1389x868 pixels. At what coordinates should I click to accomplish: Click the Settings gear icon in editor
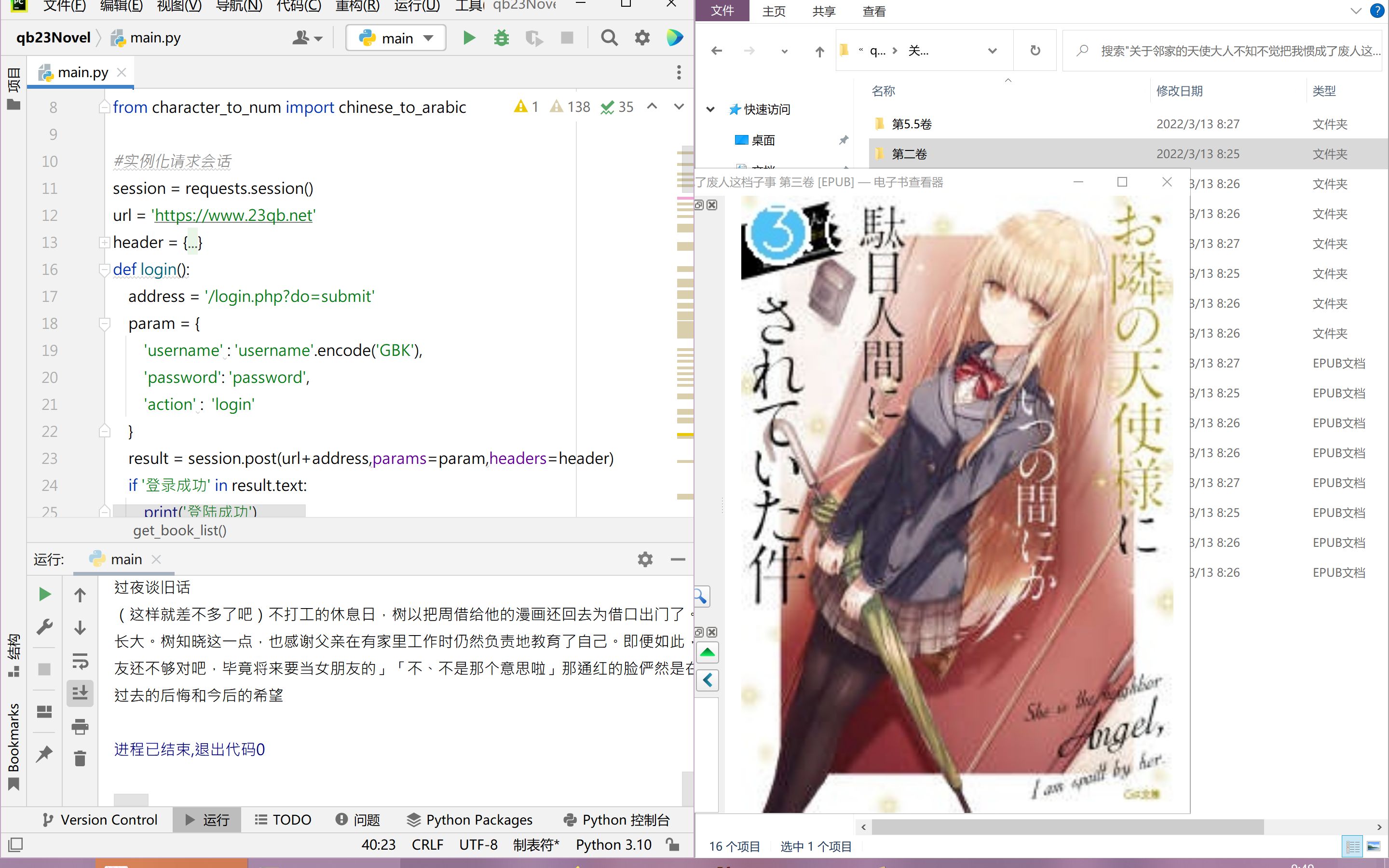click(x=642, y=37)
